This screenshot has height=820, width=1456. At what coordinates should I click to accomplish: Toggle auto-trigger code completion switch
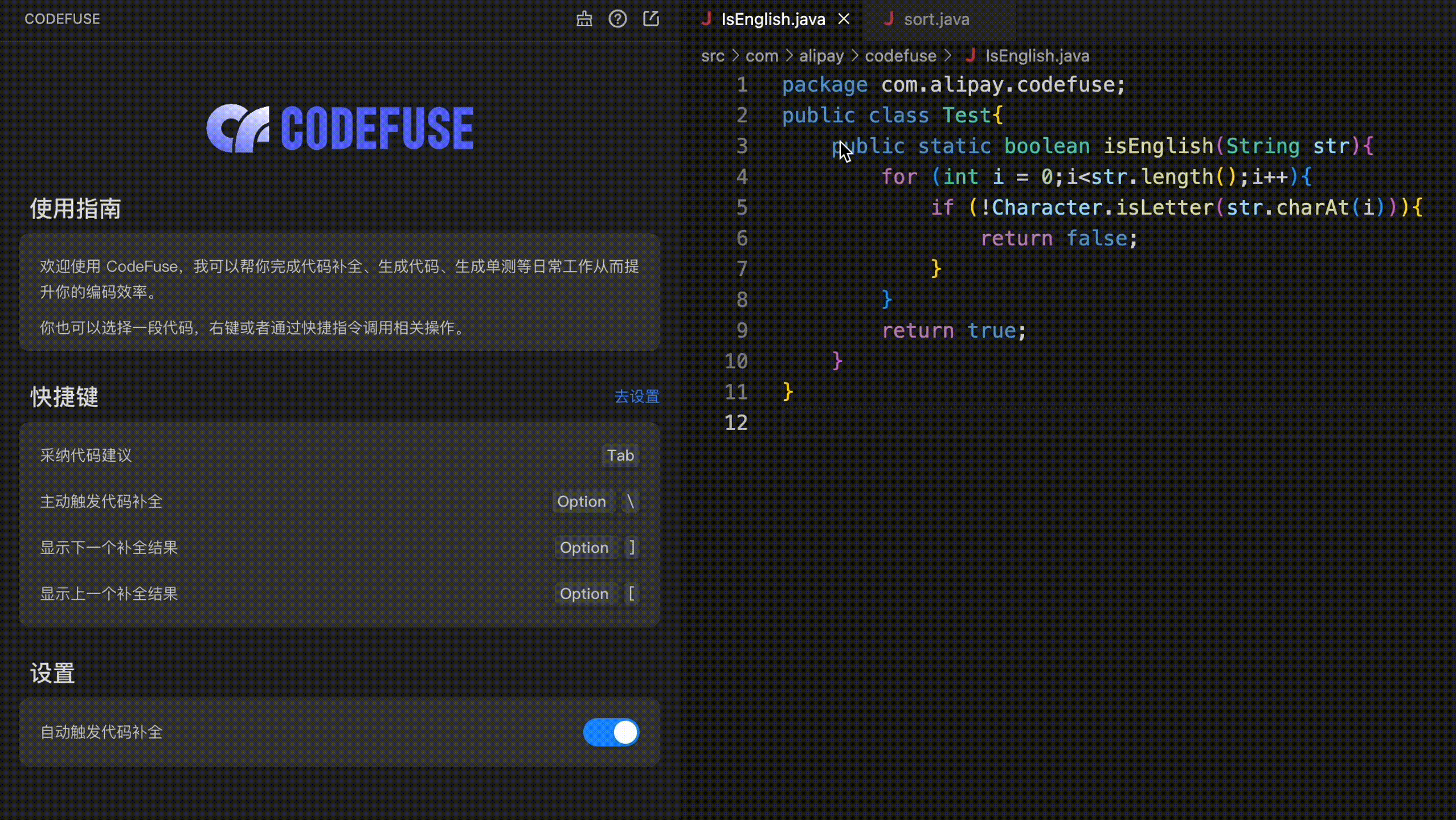click(x=611, y=732)
